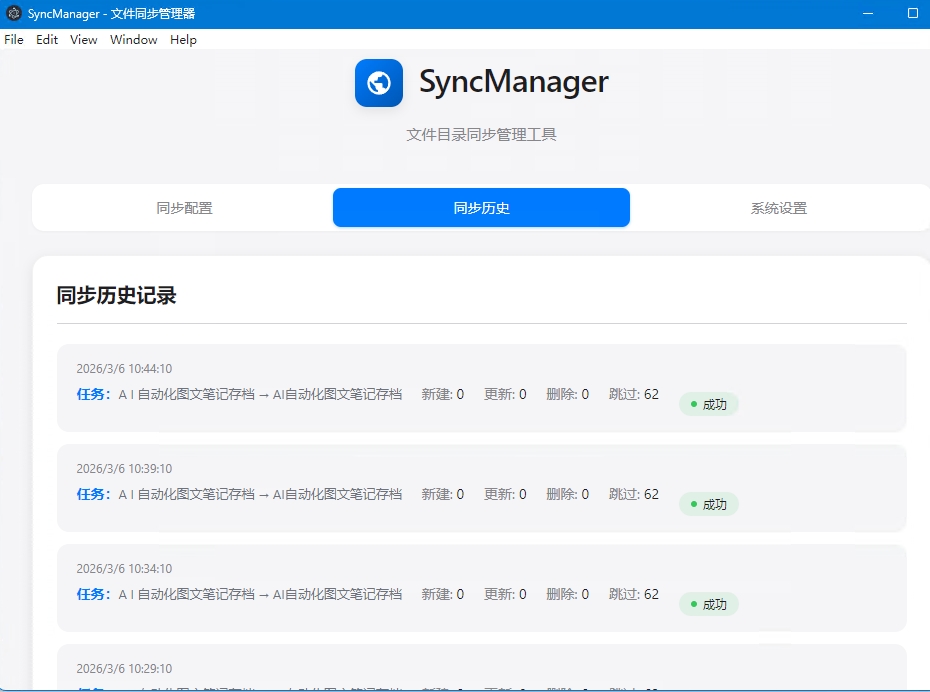Image resolution: width=930 pixels, height=692 pixels.
Task: Click the 成功 badge on the first record
Action: [x=708, y=404]
